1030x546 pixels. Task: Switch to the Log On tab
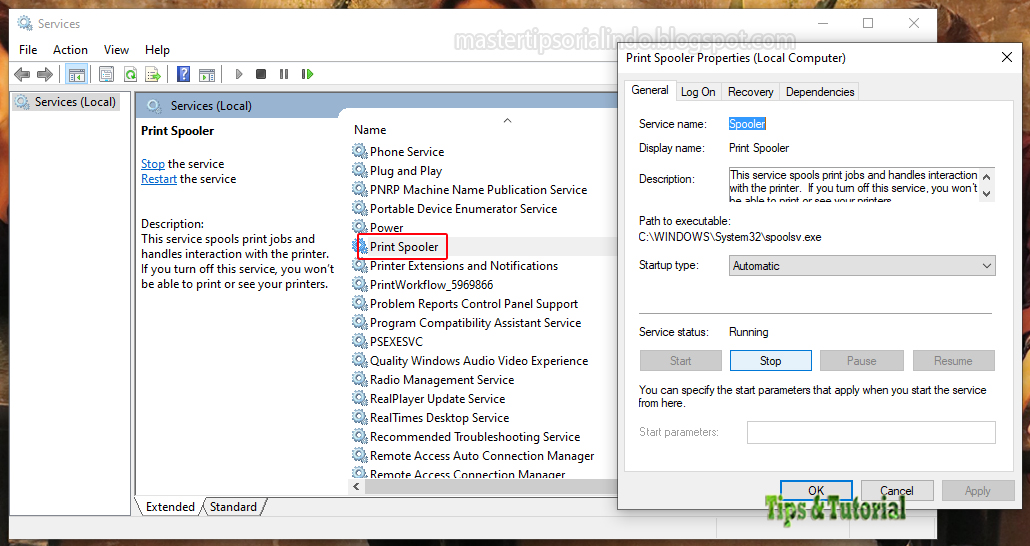point(698,92)
